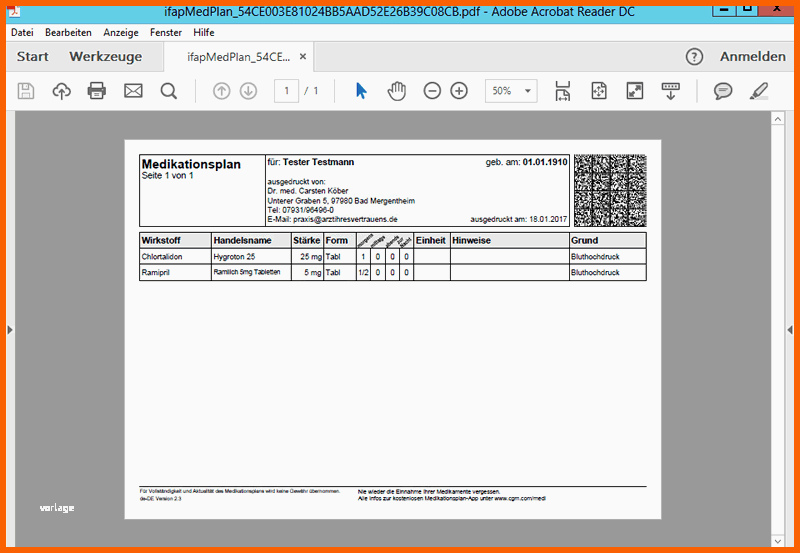Click the page number input field
Image resolution: width=800 pixels, height=553 pixels.
point(286,91)
